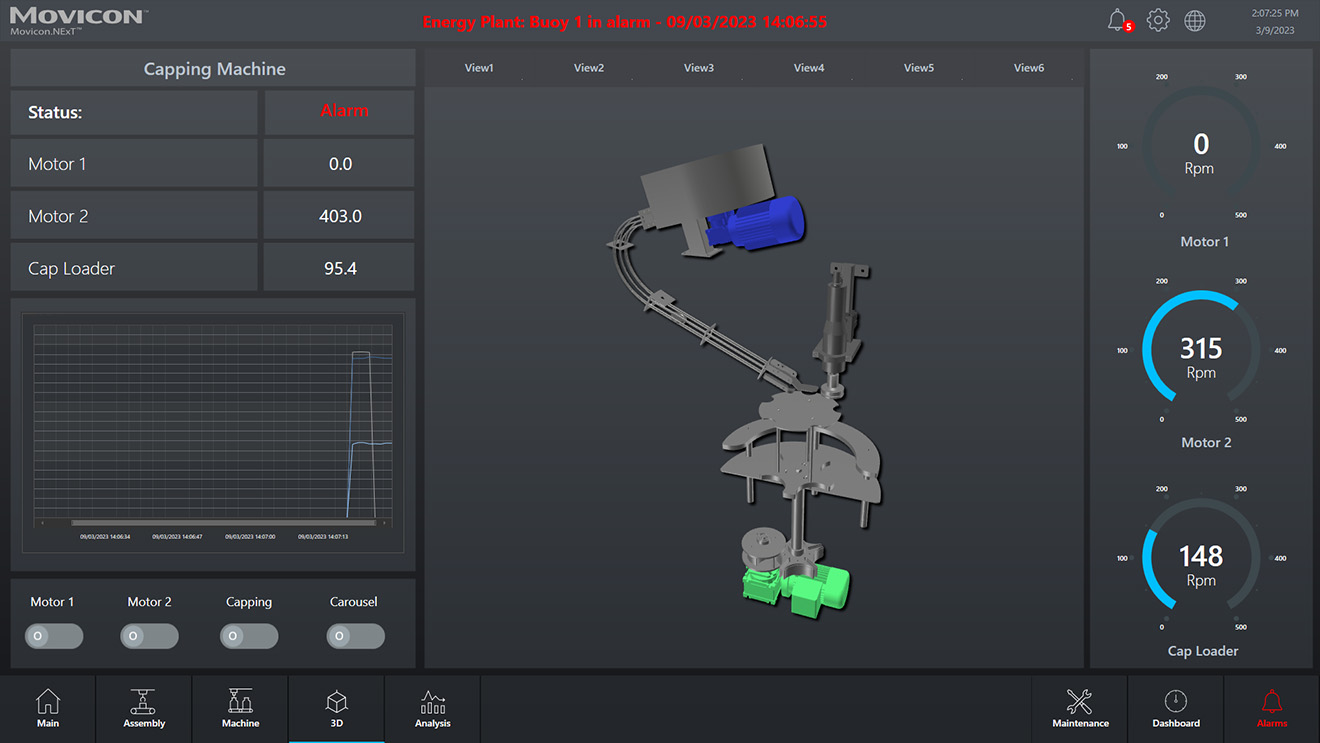Open the Machine view icon
Viewport: 1320px width, 743px height.
point(240,708)
